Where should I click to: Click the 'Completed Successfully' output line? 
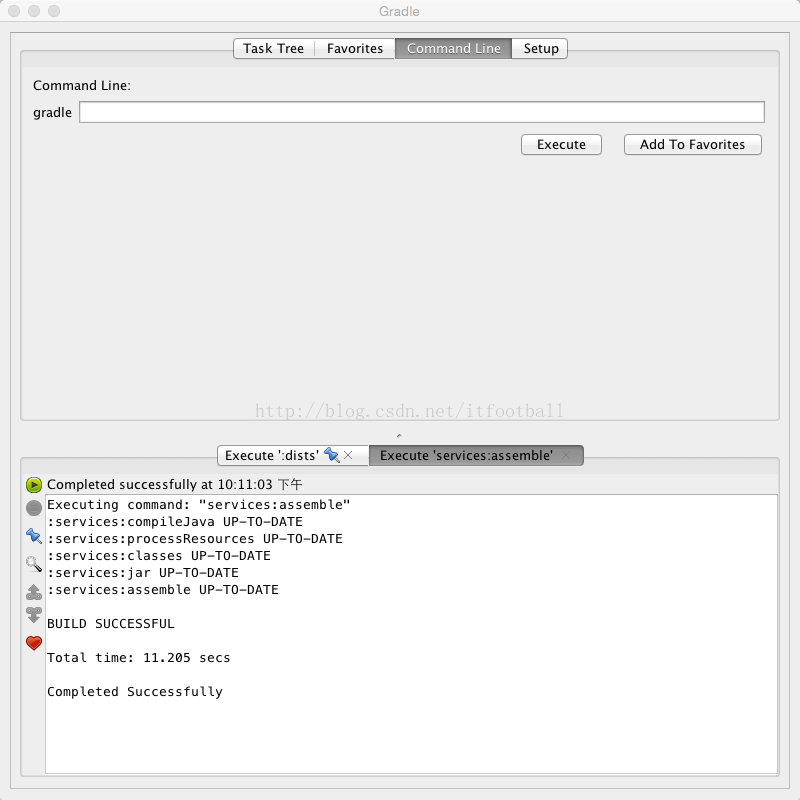click(x=135, y=692)
